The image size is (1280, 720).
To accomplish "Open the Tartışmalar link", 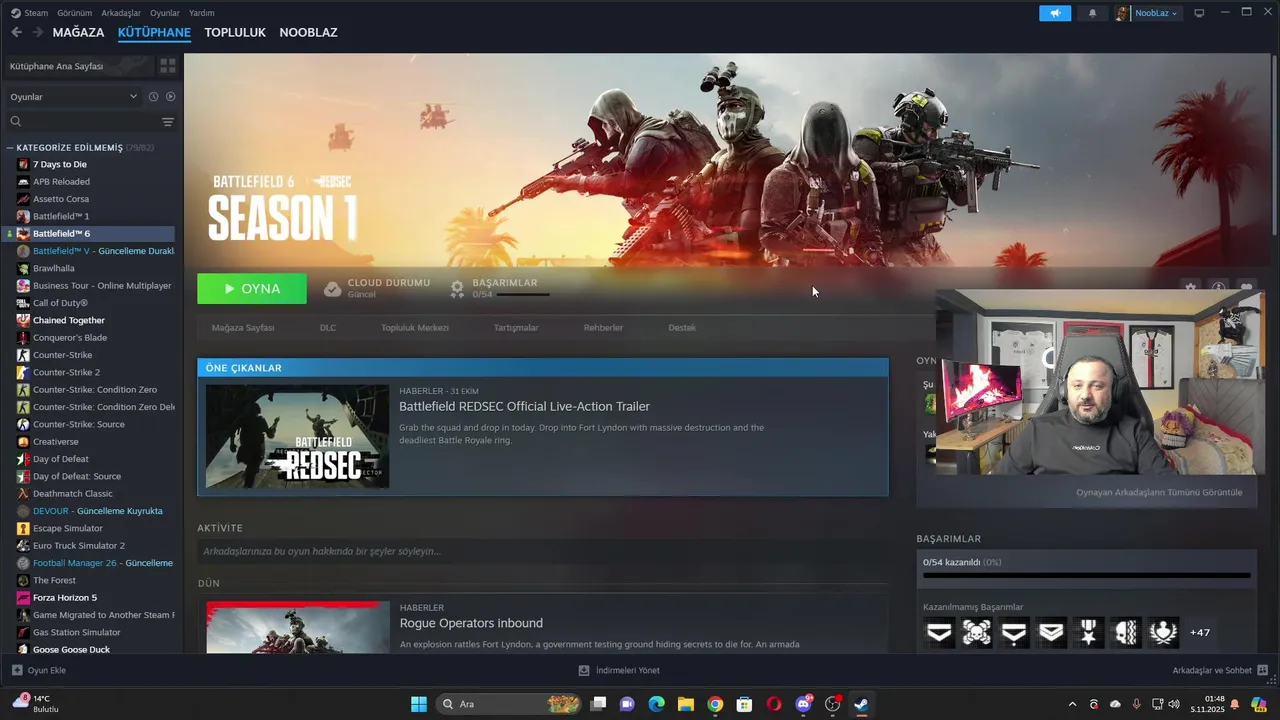I will (516, 328).
